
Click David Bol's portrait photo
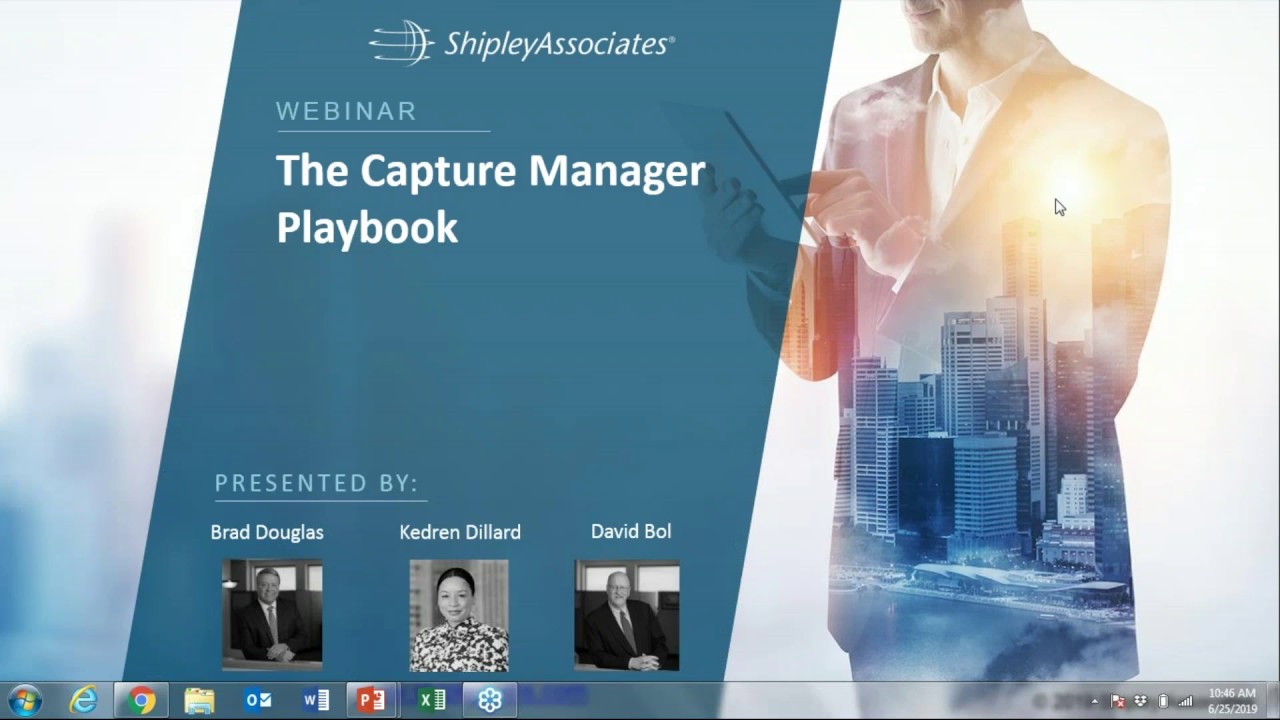[x=627, y=614]
